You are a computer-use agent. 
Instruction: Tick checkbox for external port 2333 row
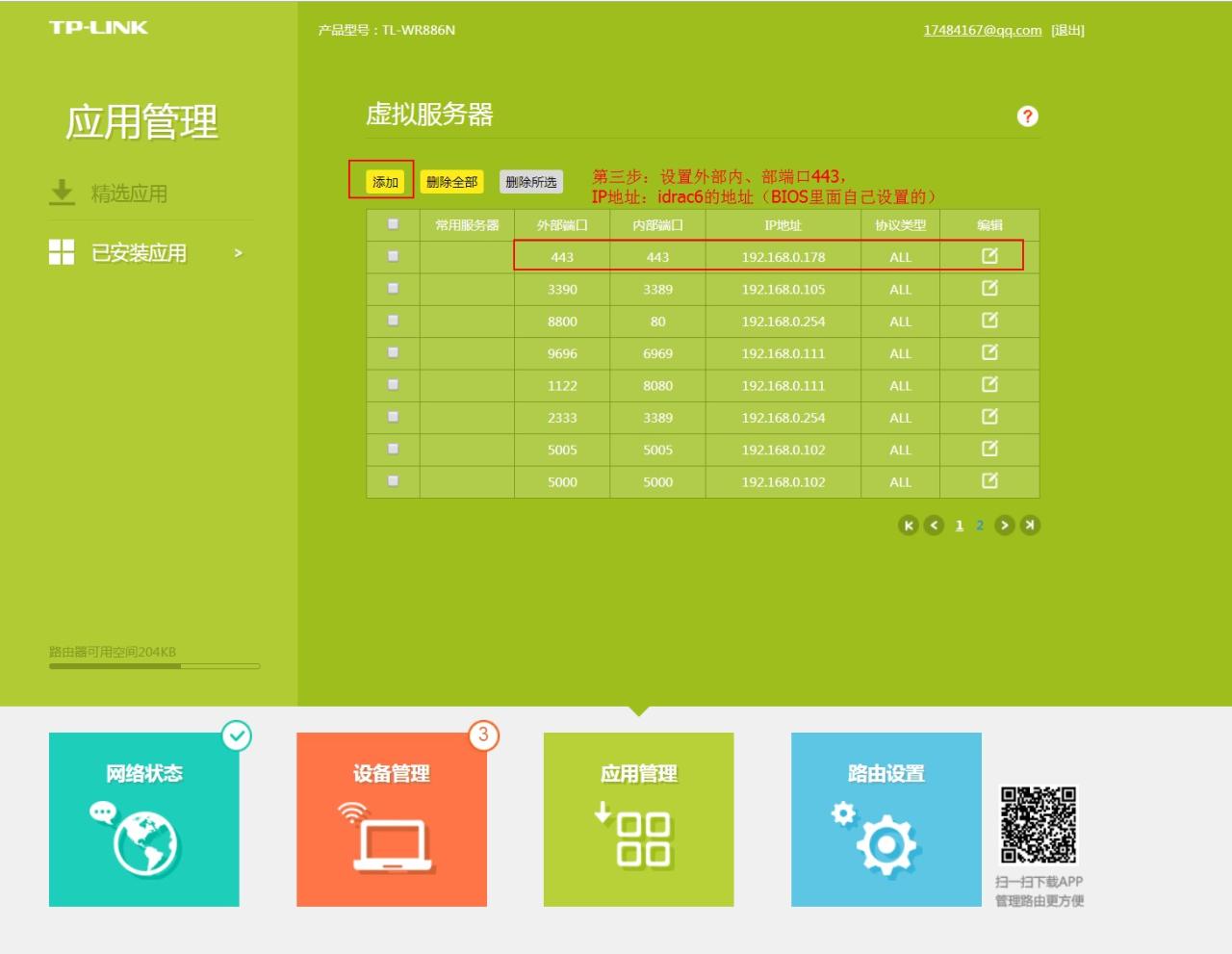(x=393, y=417)
